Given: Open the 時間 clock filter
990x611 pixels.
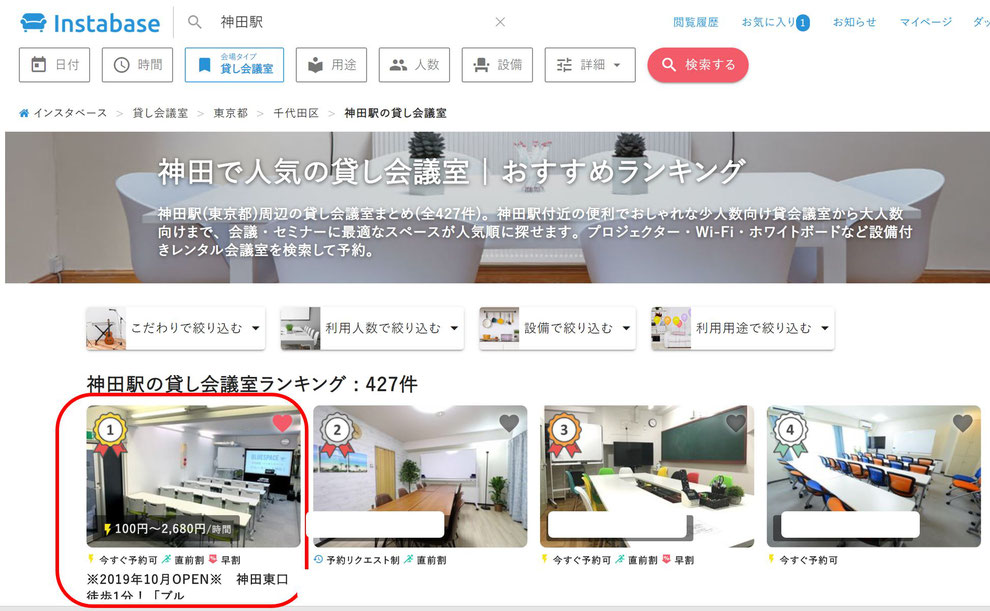Looking at the screenshot, I should click(x=137, y=64).
